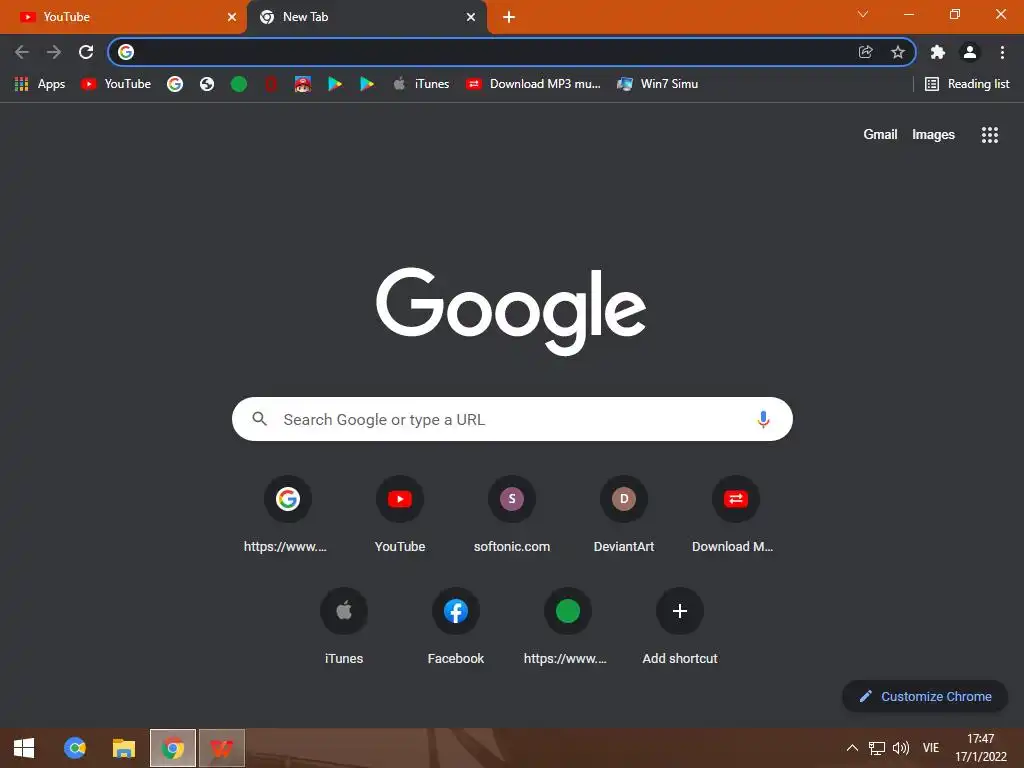Open the Google https://www... shortcut
1024x768 pixels.
(x=287, y=516)
